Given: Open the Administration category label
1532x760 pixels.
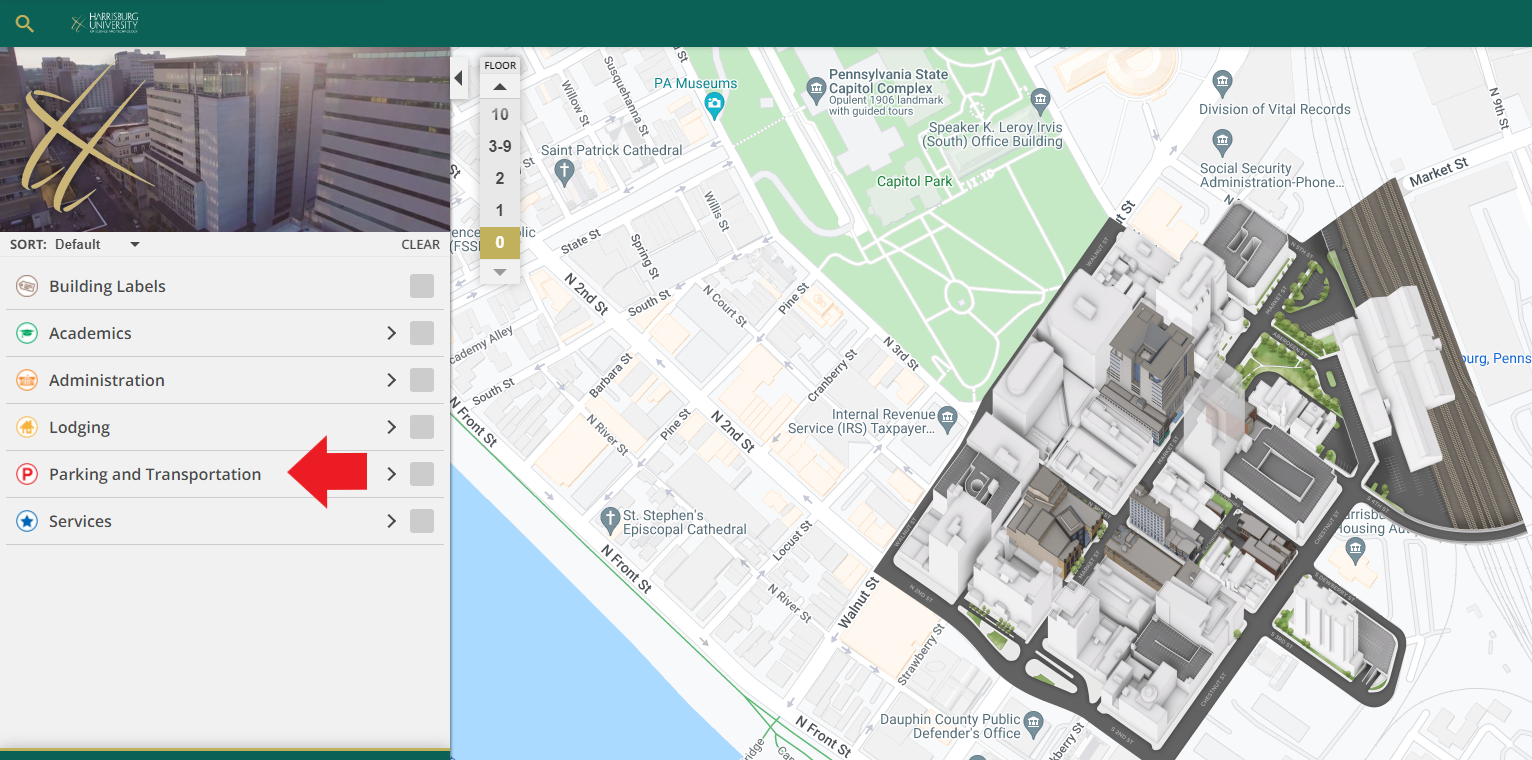Looking at the screenshot, I should pyautogui.click(x=107, y=380).
